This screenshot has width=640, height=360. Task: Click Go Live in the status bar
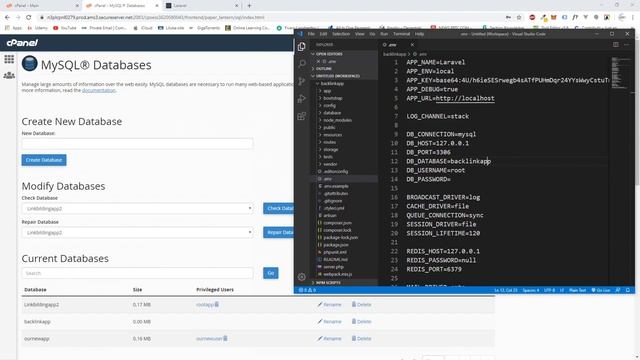601,290
